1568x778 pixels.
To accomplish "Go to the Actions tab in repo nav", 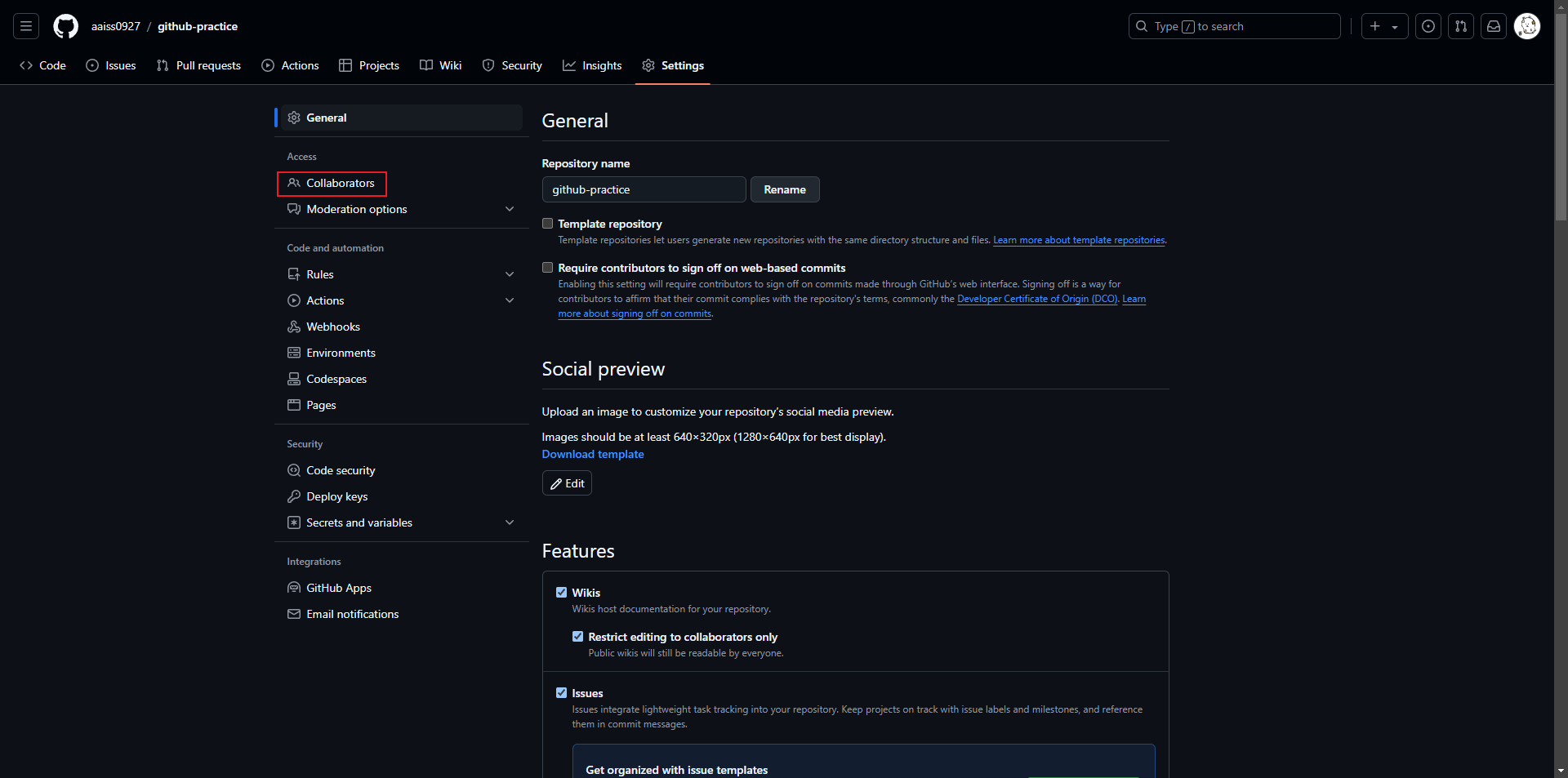I will [290, 65].
